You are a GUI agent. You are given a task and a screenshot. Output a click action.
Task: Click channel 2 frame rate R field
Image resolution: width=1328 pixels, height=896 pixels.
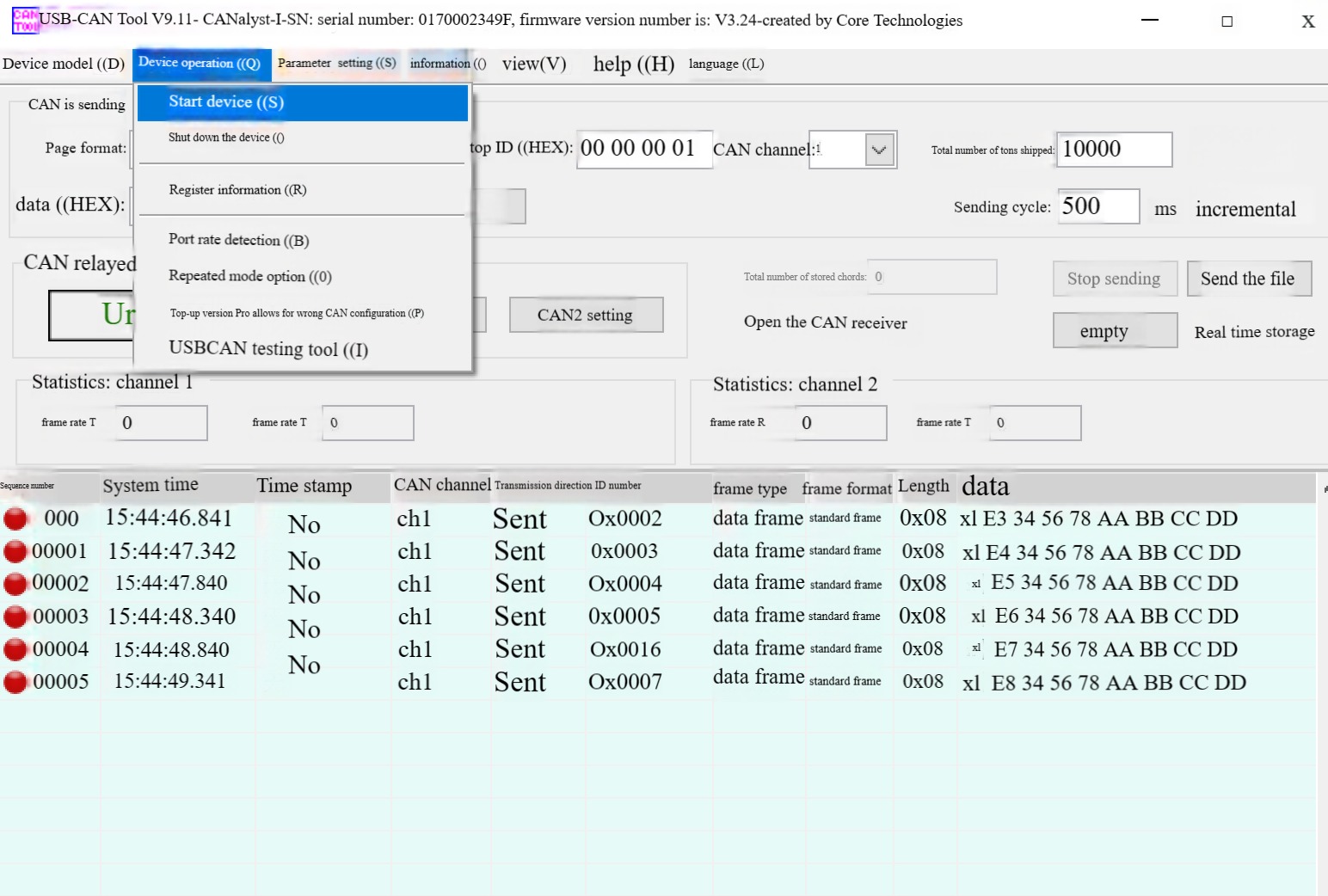(840, 423)
